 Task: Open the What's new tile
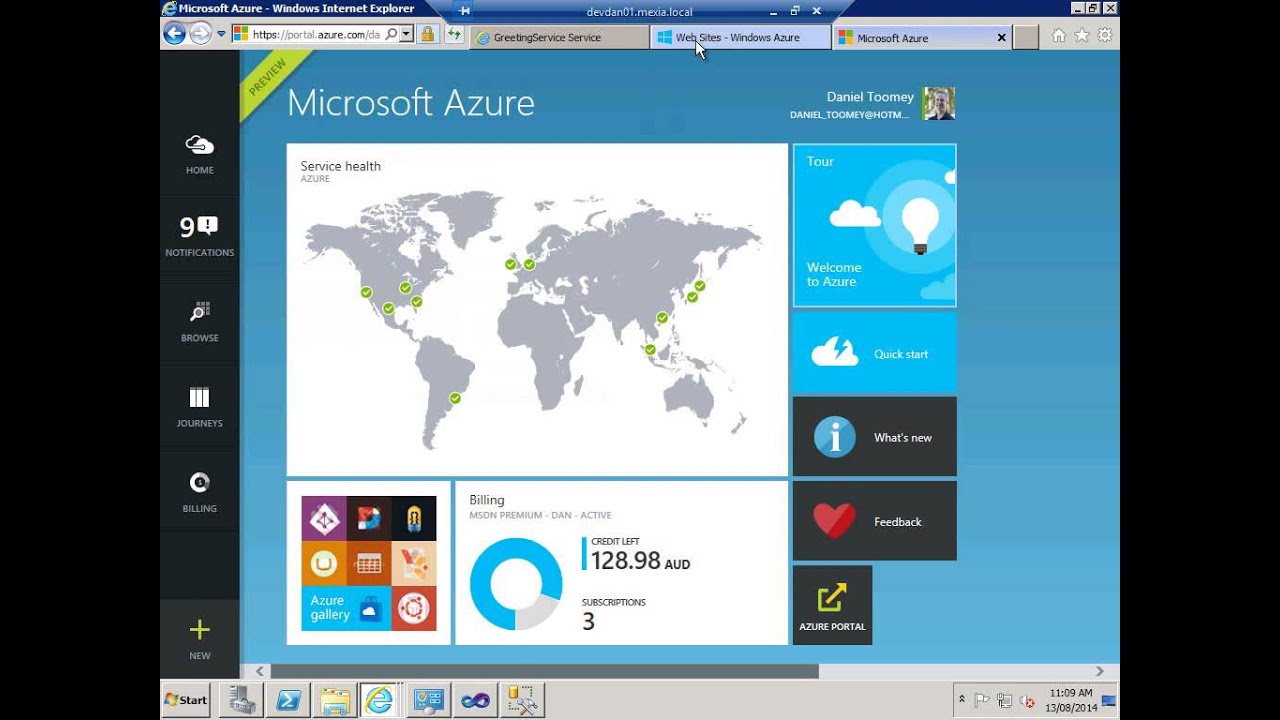[x=874, y=437]
